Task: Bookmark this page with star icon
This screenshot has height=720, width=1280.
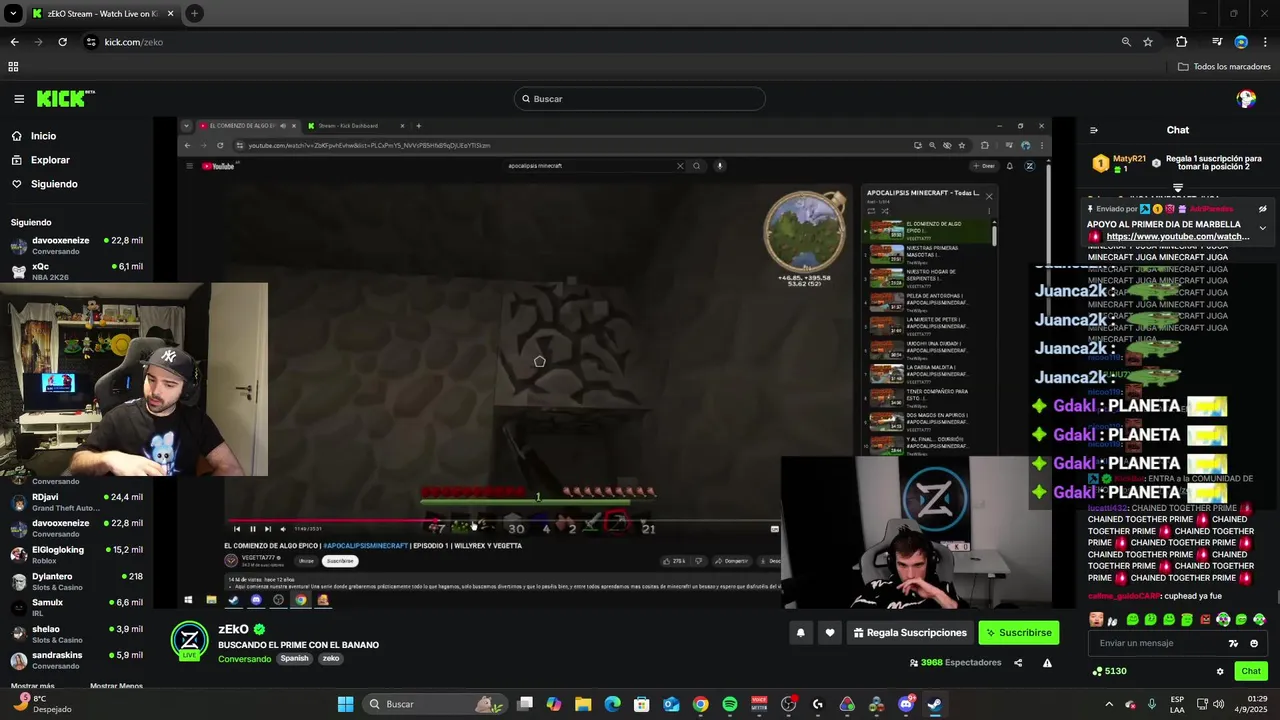Action: (x=1148, y=42)
